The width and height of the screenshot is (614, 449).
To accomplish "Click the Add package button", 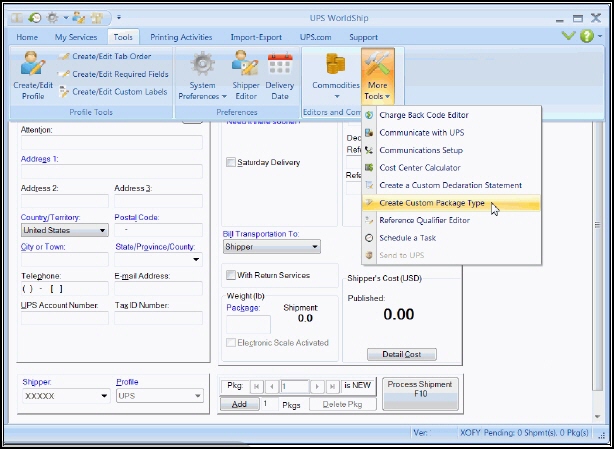I will (239, 404).
